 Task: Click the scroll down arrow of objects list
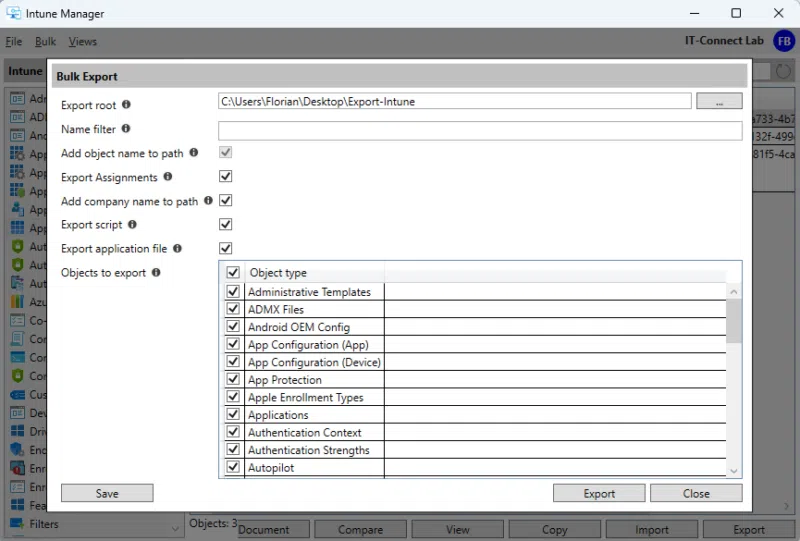coord(734,471)
